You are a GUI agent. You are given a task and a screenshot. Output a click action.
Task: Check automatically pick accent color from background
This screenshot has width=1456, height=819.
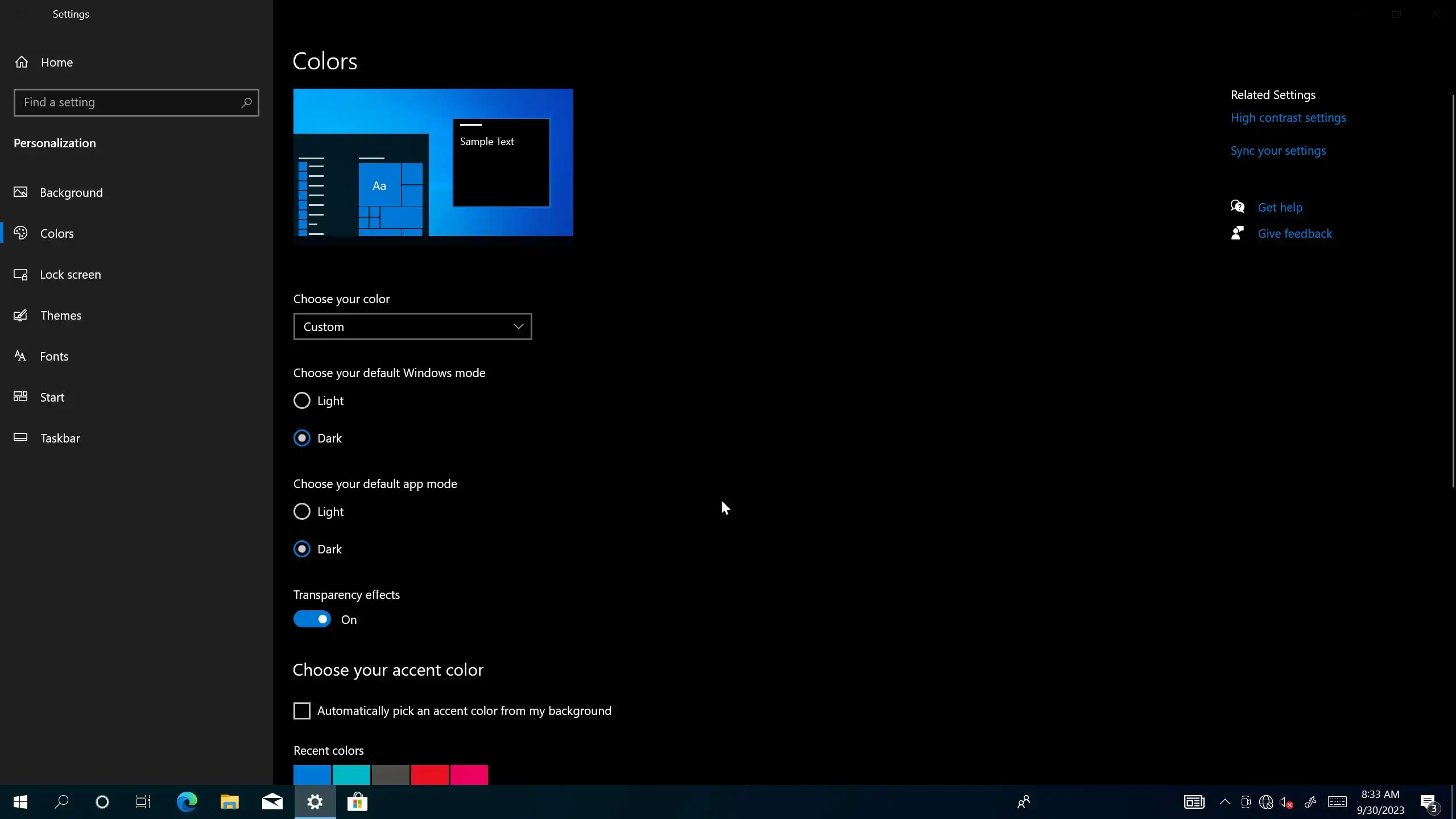302,710
